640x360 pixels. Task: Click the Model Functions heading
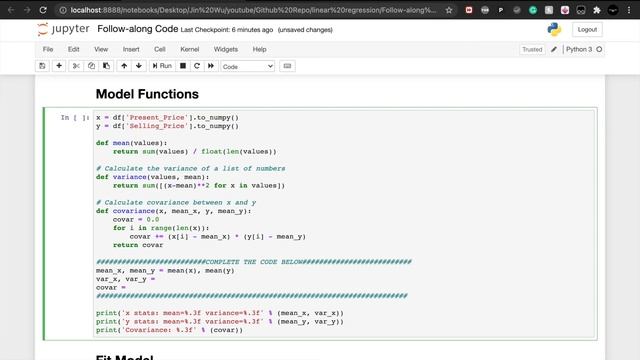click(x=147, y=94)
